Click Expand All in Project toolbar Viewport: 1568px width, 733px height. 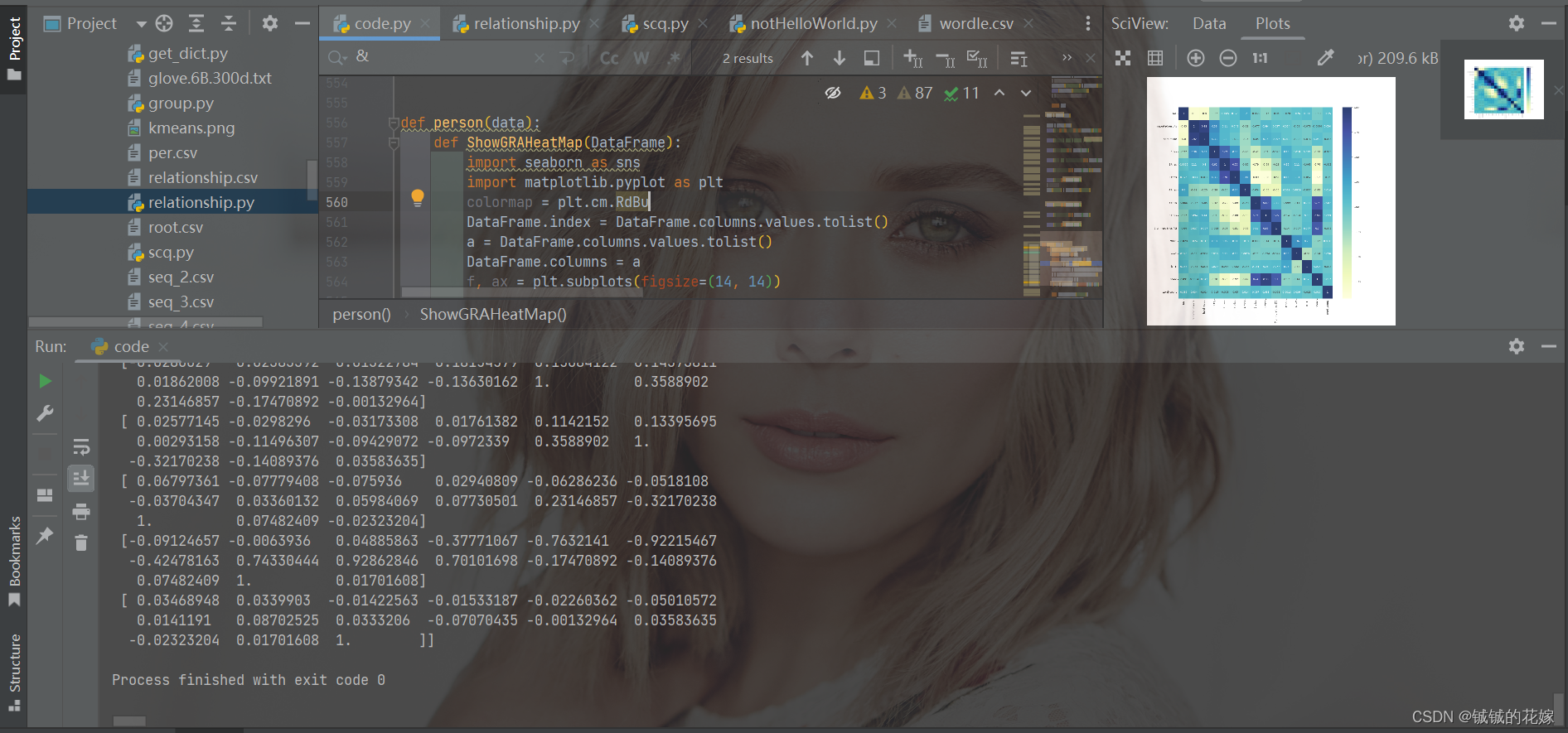pos(196,23)
